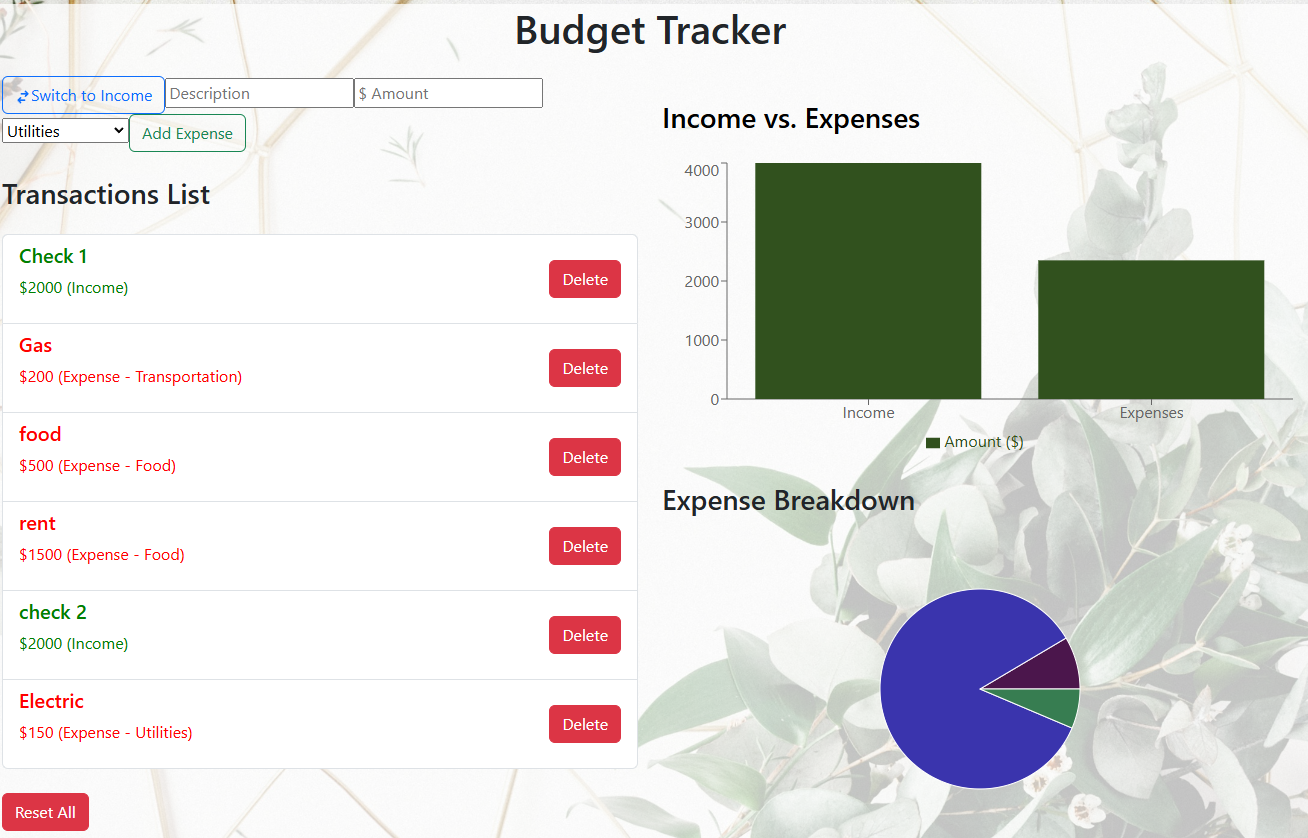Image resolution: width=1308 pixels, height=838 pixels.
Task: Click the Description input field
Action: (260, 93)
